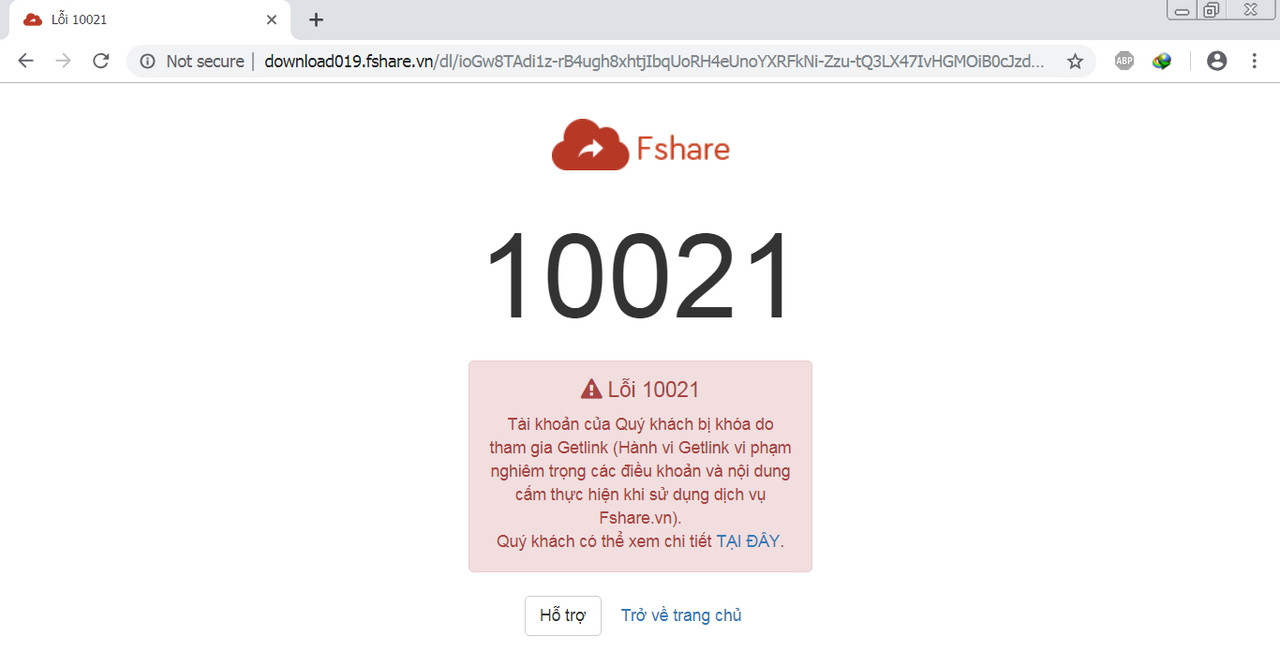This screenshot has width=1280, height=663.
Task: Open a new browser tab
Action: 316,19
